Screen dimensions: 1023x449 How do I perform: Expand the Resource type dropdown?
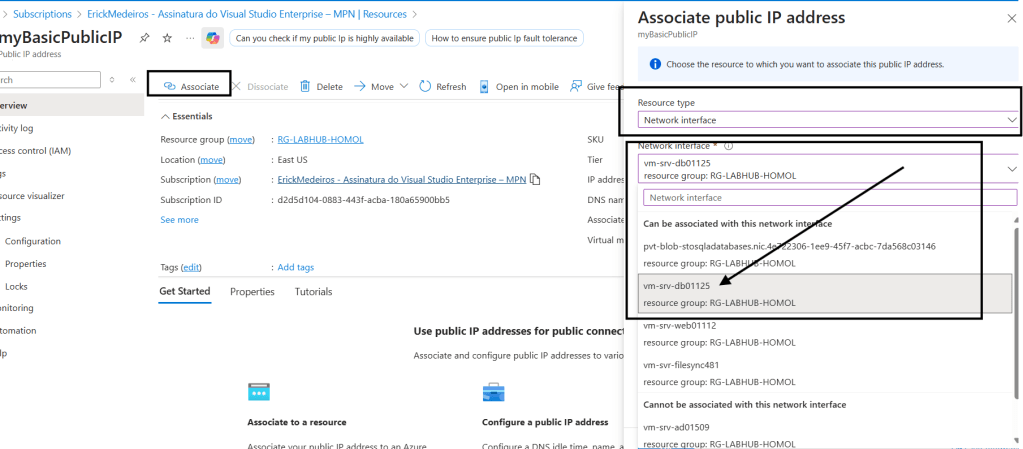pyautogui.click(x=828, y=120)
